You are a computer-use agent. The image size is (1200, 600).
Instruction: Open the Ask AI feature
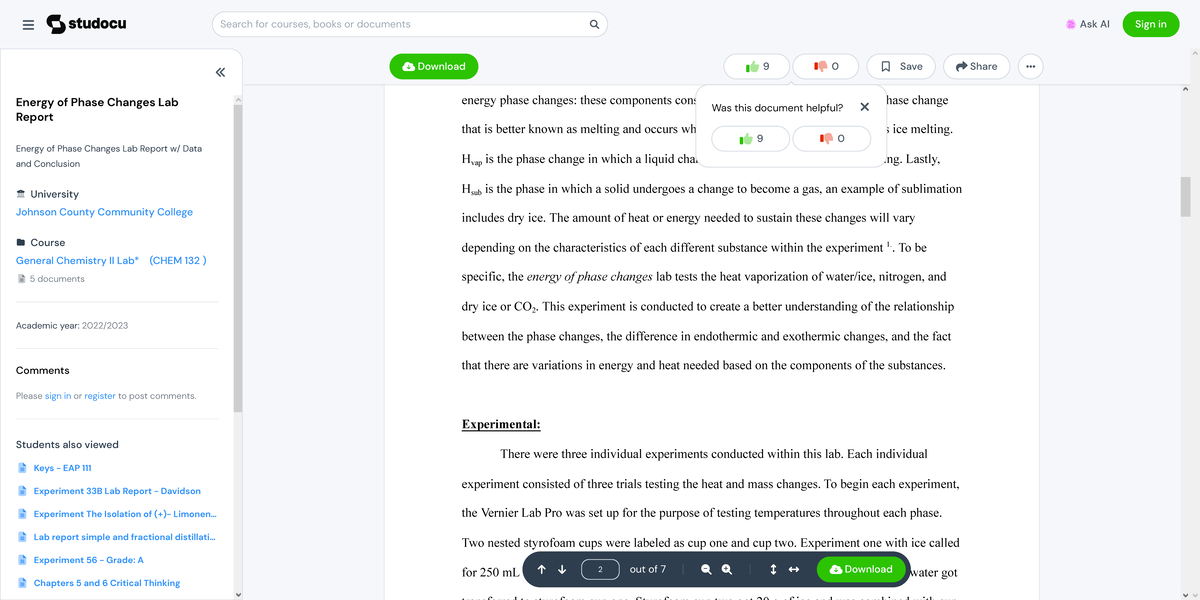click(x=1088, y=23)
